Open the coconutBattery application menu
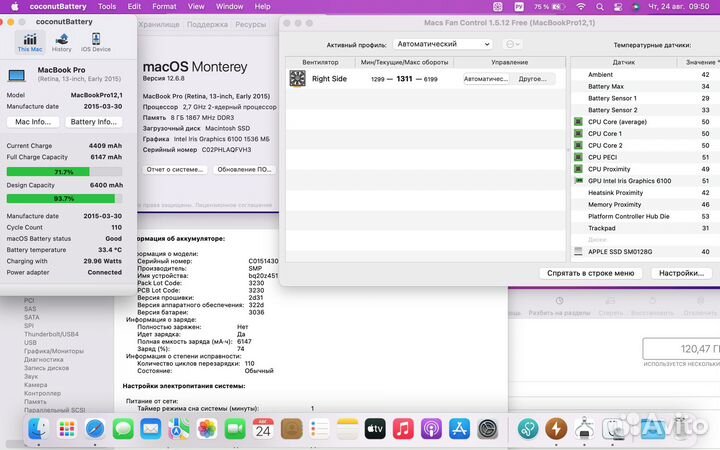Screen dimensions: 720x450 coord(58,6)
